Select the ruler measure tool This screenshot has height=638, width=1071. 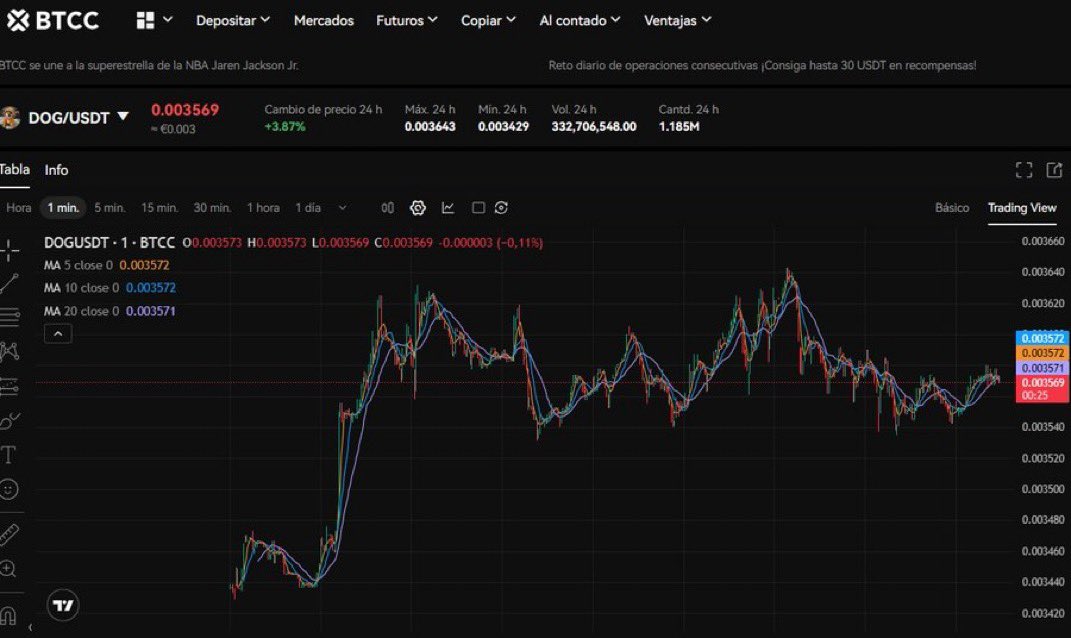(x=9, y=534)
